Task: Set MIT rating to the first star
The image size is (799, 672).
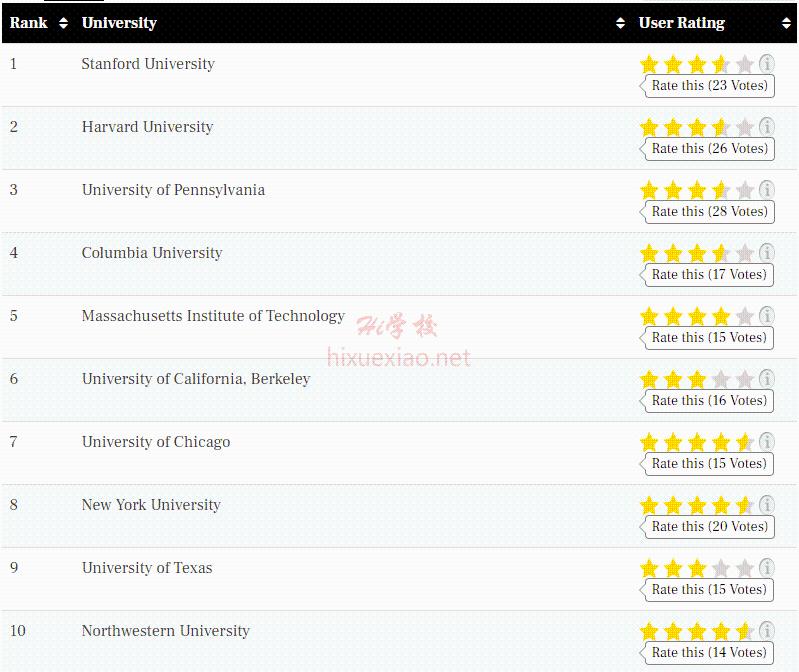Action: (649, 316)
